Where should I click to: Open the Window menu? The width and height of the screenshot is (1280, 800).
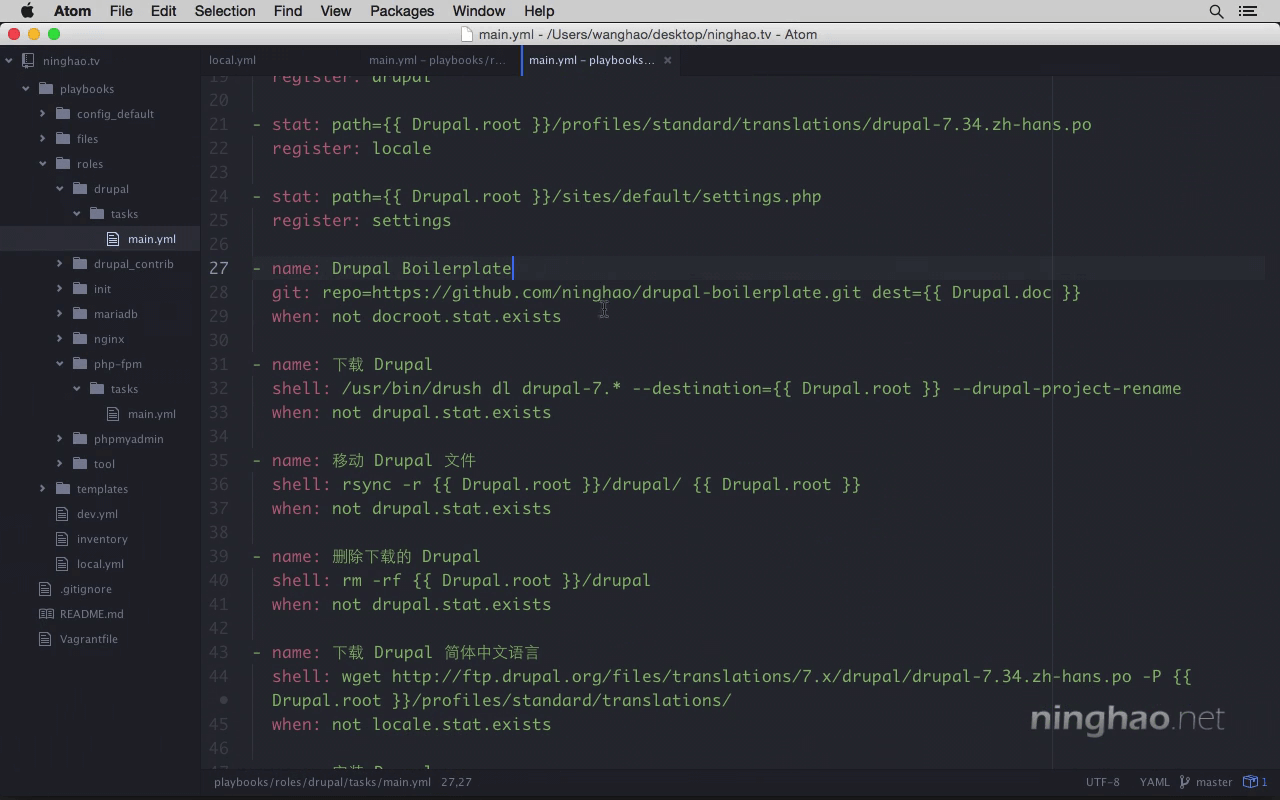pyautogui.click(x=479, y=11)
